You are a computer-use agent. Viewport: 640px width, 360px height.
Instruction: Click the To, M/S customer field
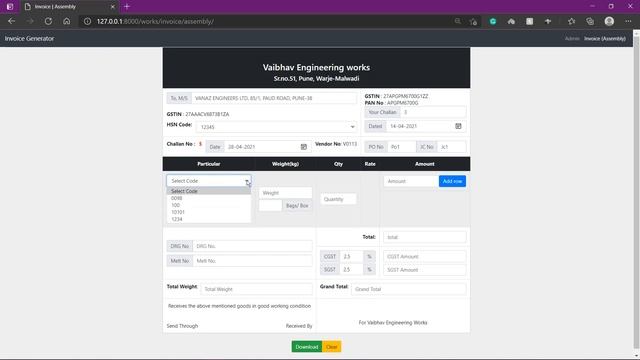click(x=274, y=98)
